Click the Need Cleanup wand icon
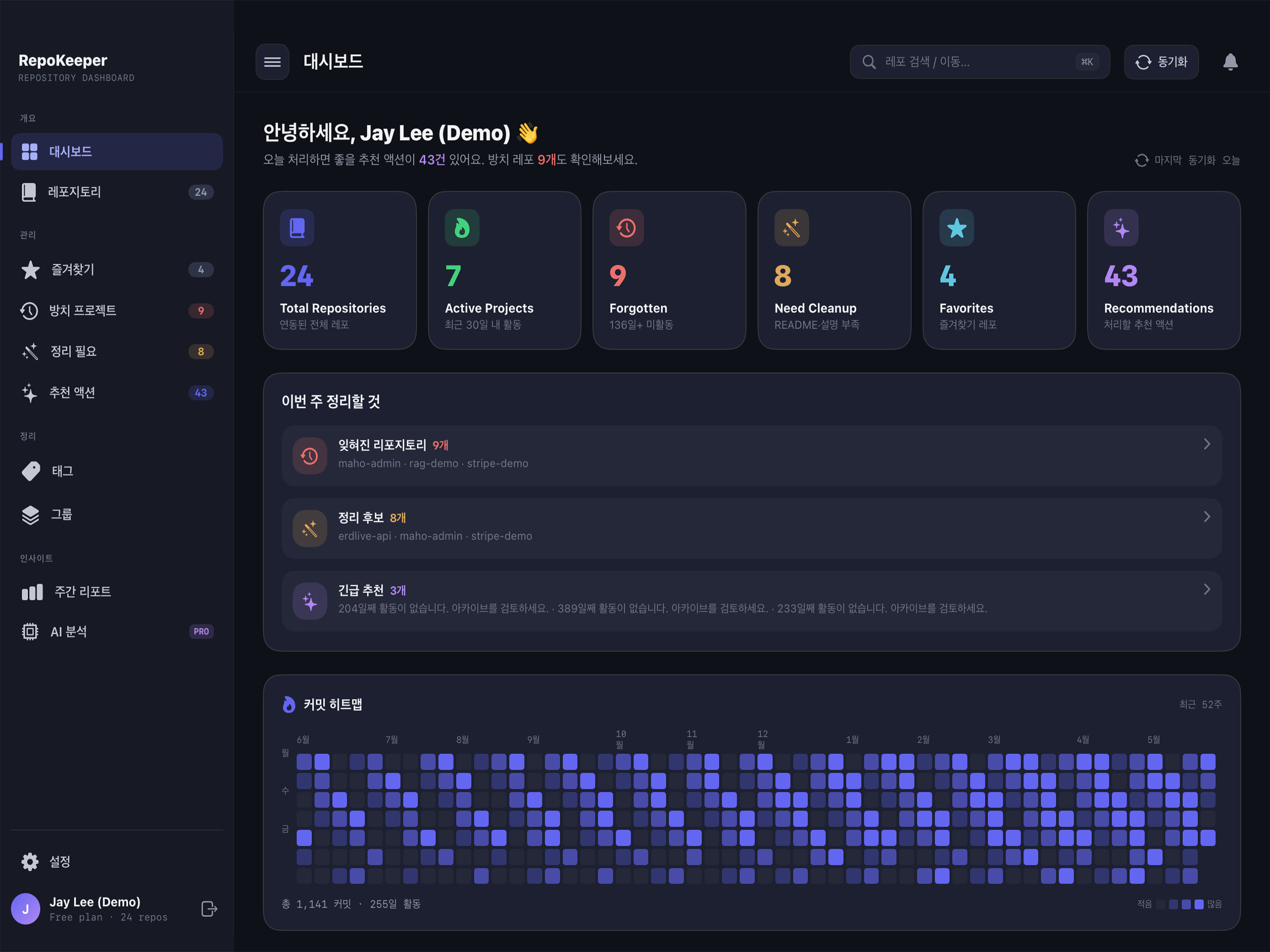This screenshot has width=1270, height=952. [792, 228]
